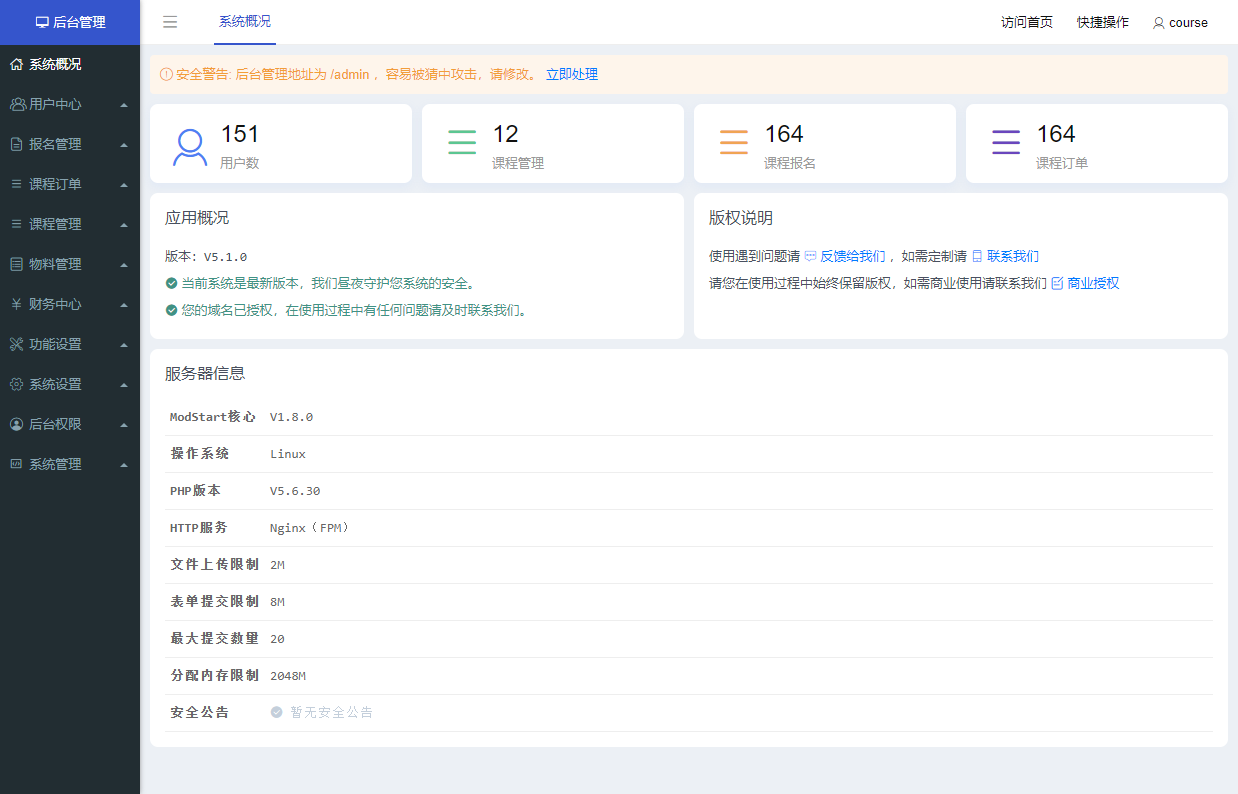Click the 版本: V5.1.0 text
This screenshot has width=1238, height=794.
click(x=206, y=257)
